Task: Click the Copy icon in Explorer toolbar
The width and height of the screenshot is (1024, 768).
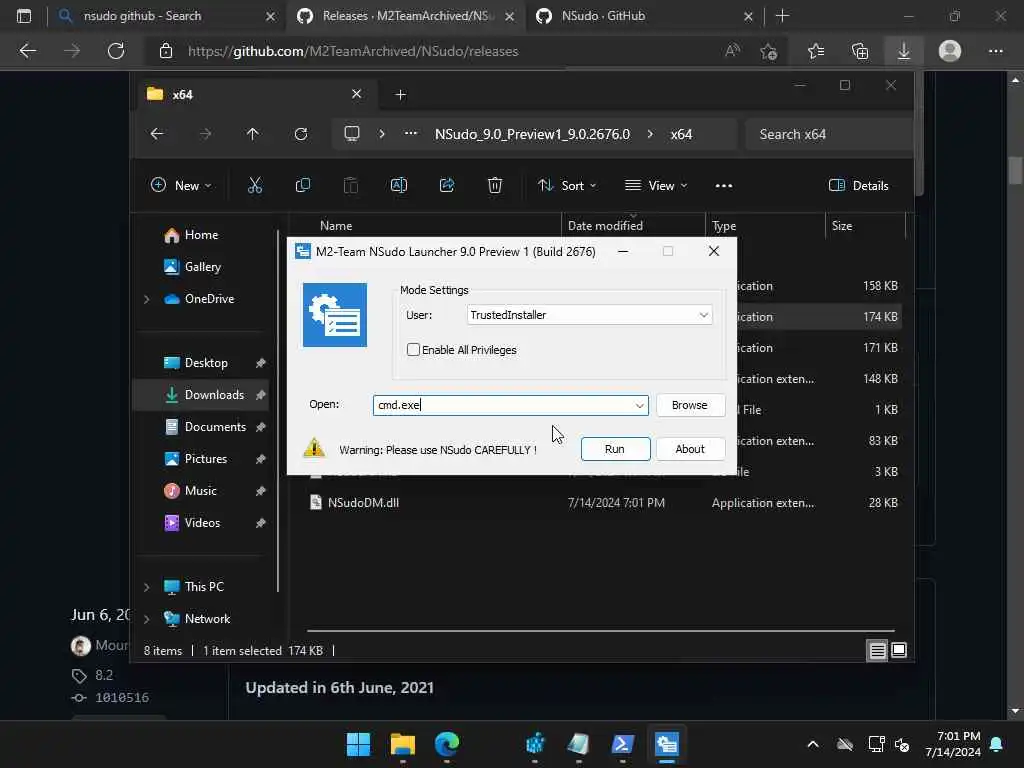Action: click(x=302, y=185)
